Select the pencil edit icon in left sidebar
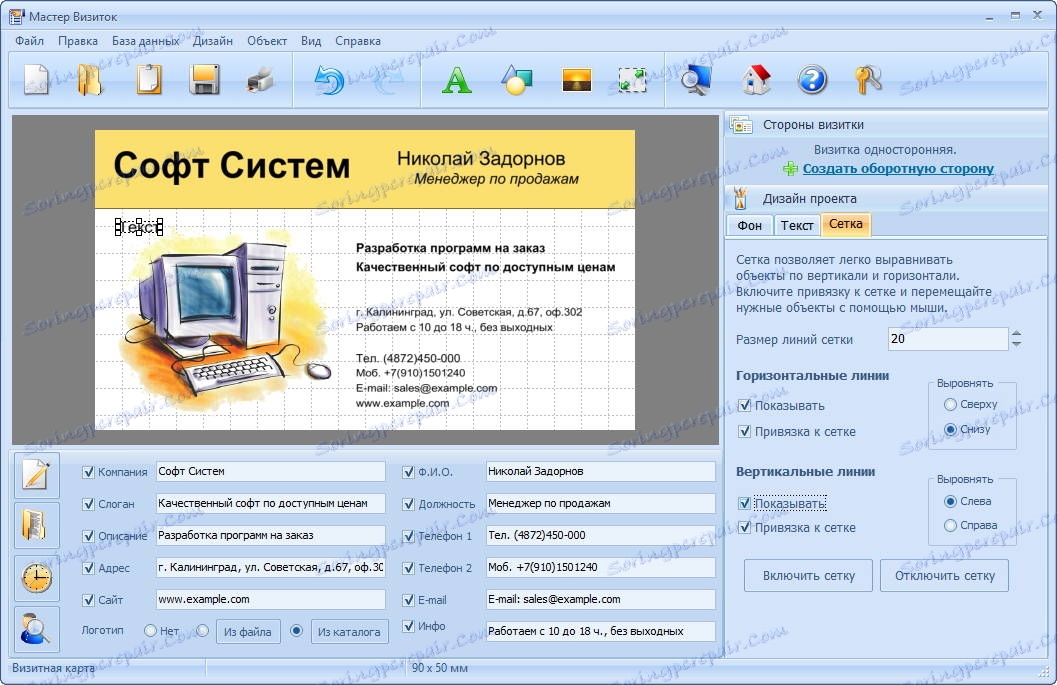The height and width of the screenshot is (685, 1057). point(35,473)
